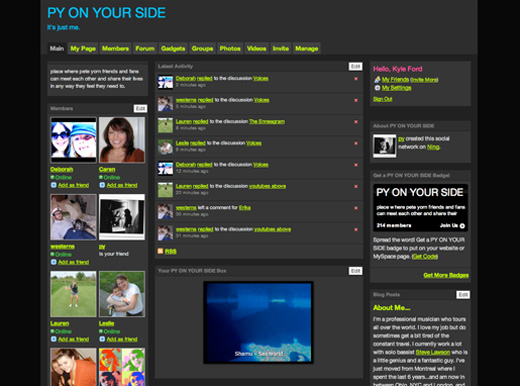Open the Get More Badges link
Screen dimensions: 520x386
[x=446, y=275]
